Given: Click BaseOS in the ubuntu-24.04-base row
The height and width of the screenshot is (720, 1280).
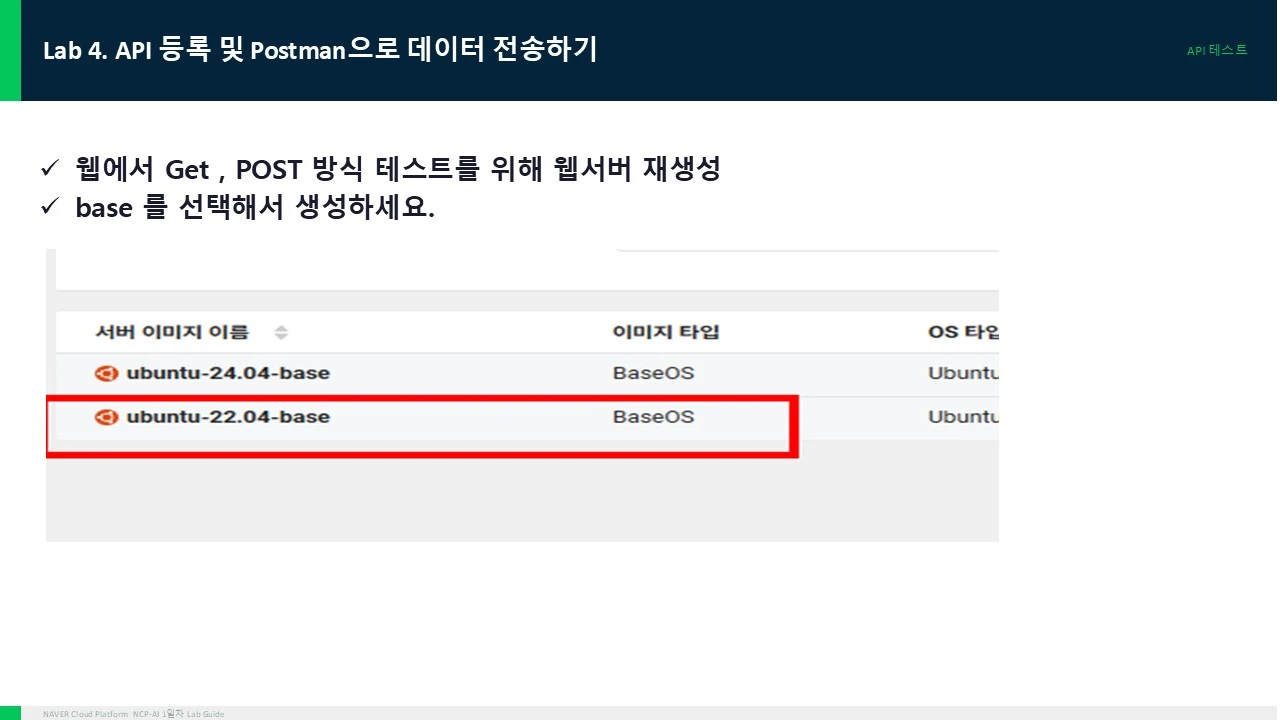Looking at the screenshot, I should 653,374.
